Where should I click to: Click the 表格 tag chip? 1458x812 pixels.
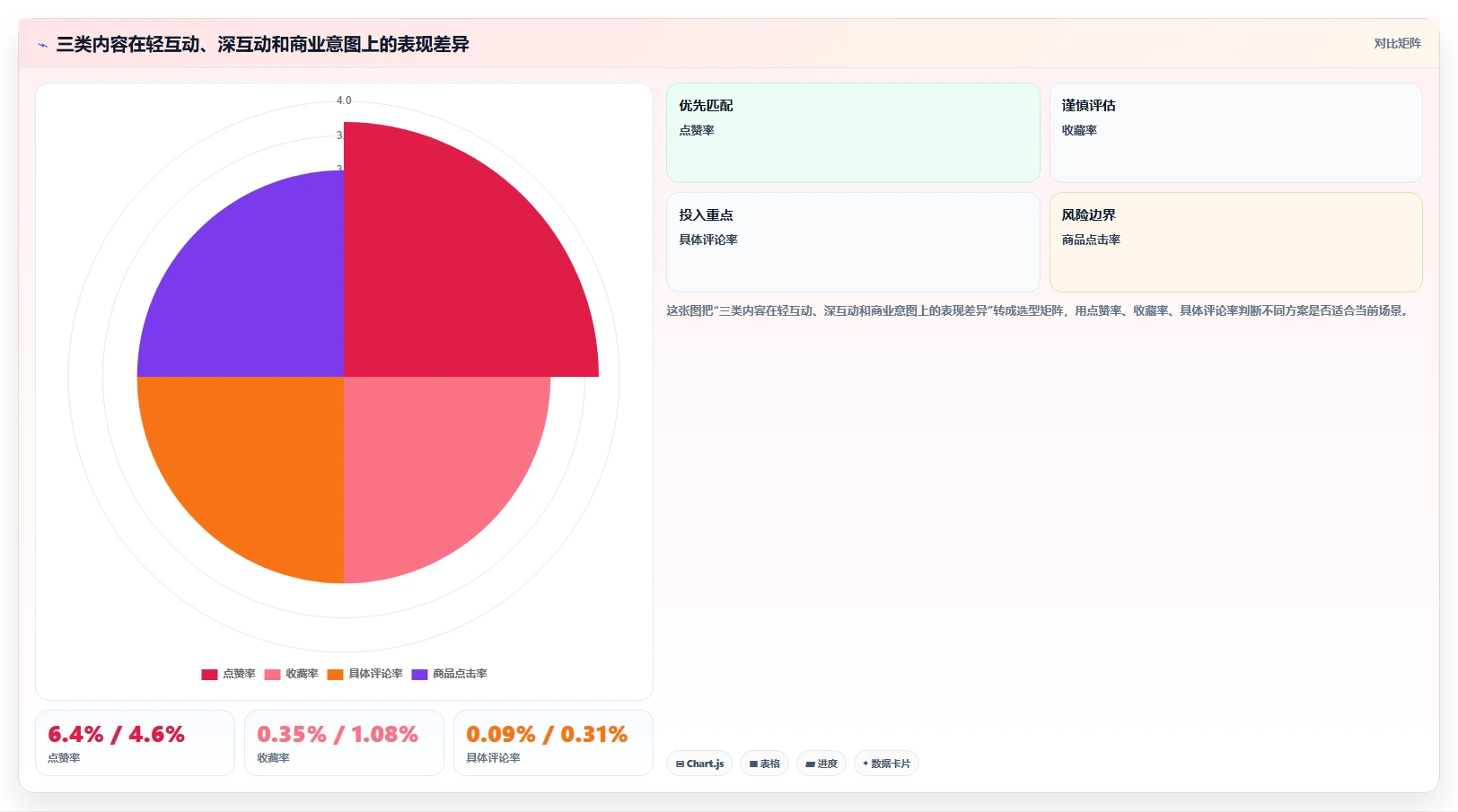coord(764,764)
